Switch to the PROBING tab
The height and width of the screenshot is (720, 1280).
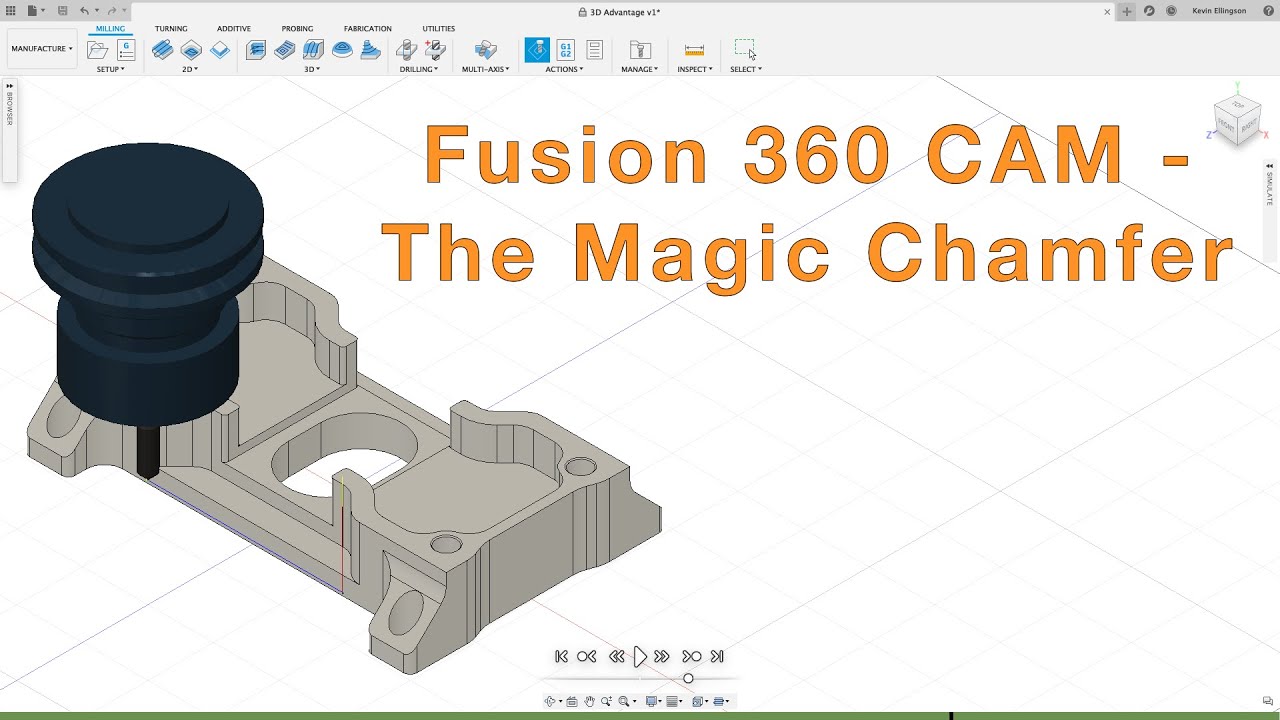tap(297, 28)
